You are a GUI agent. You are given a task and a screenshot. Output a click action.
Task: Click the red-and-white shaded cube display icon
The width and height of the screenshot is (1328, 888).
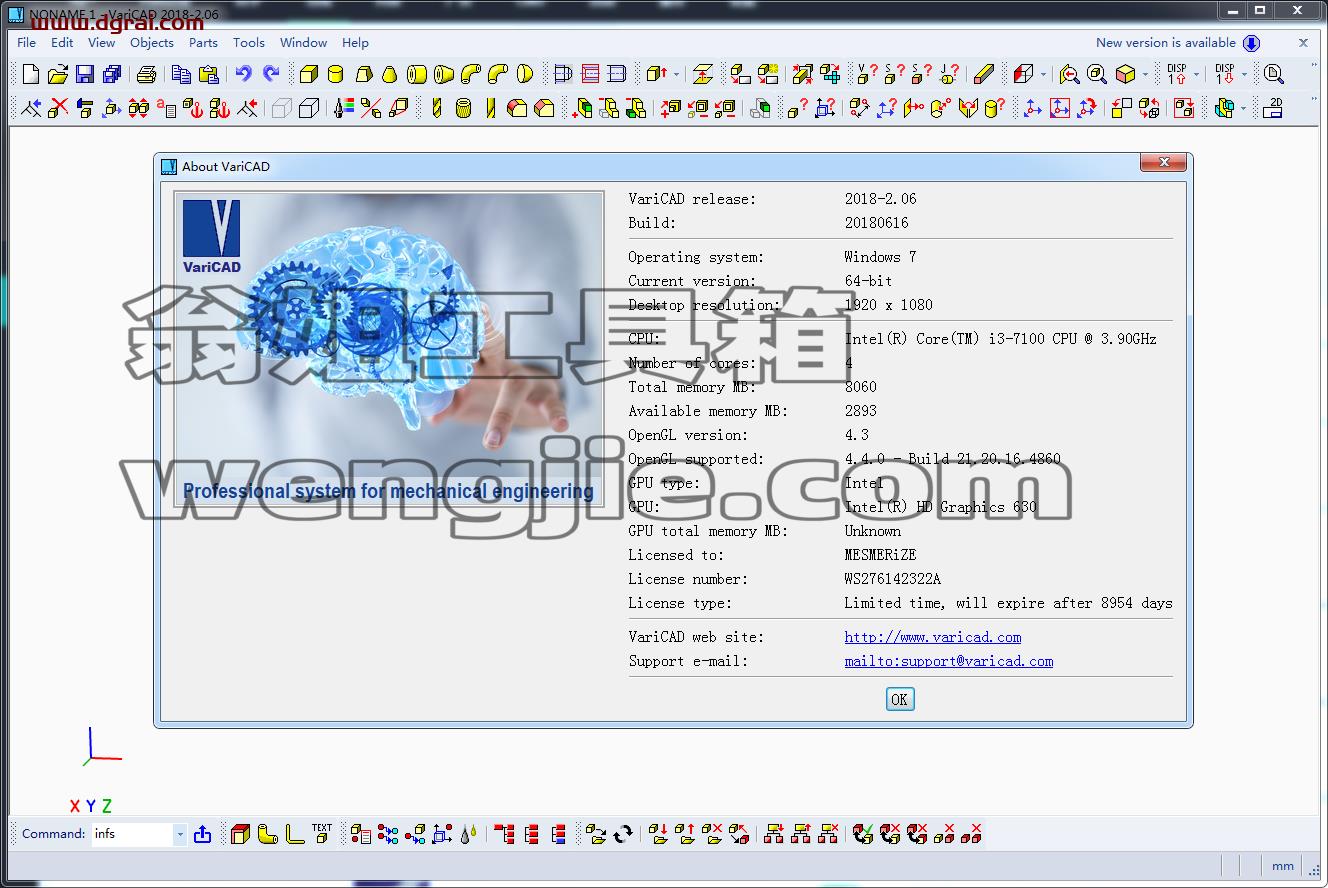click(1022, 74)
